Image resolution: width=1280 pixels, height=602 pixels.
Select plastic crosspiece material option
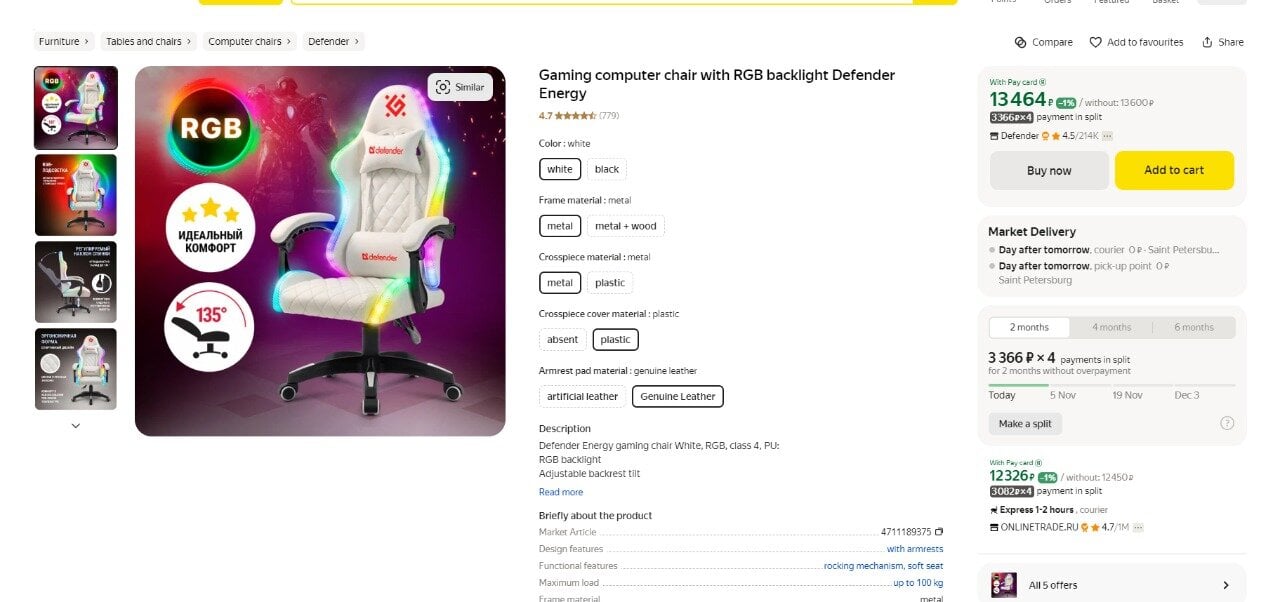610,283
